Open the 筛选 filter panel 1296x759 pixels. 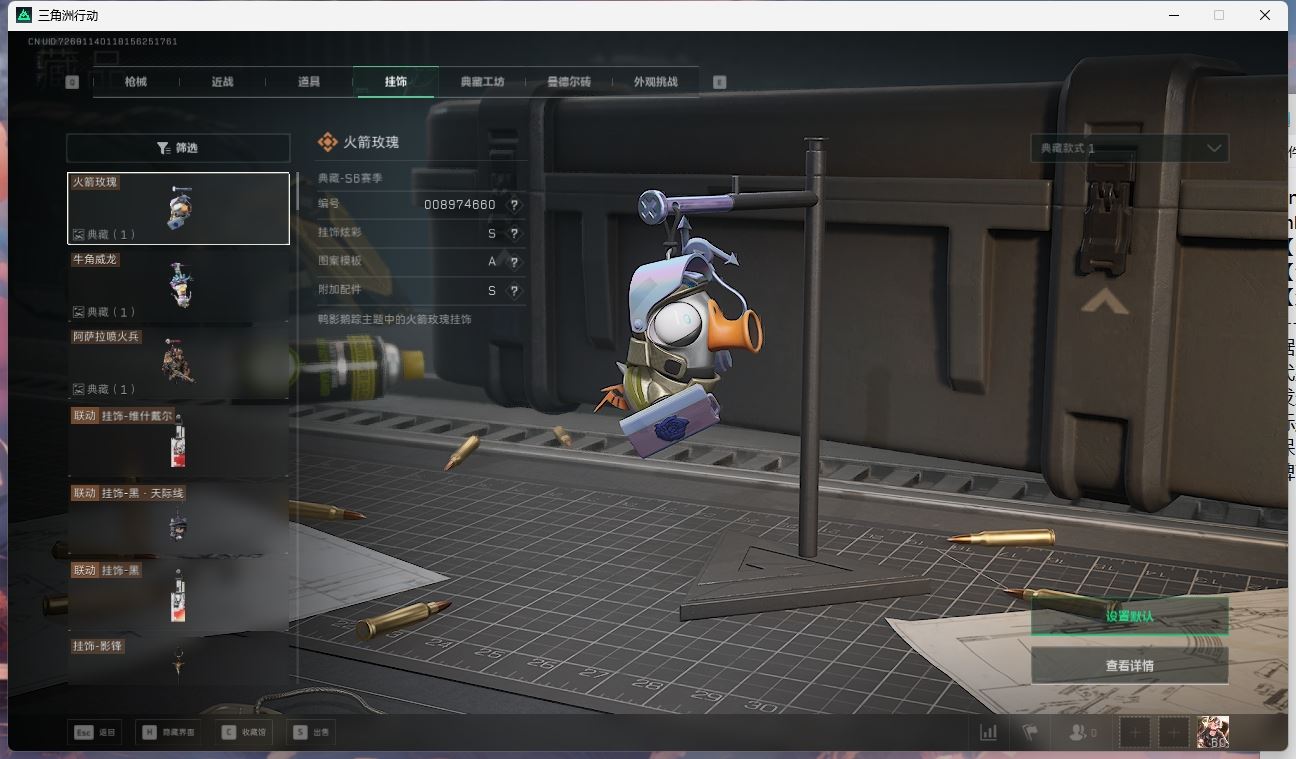[178, 148]
